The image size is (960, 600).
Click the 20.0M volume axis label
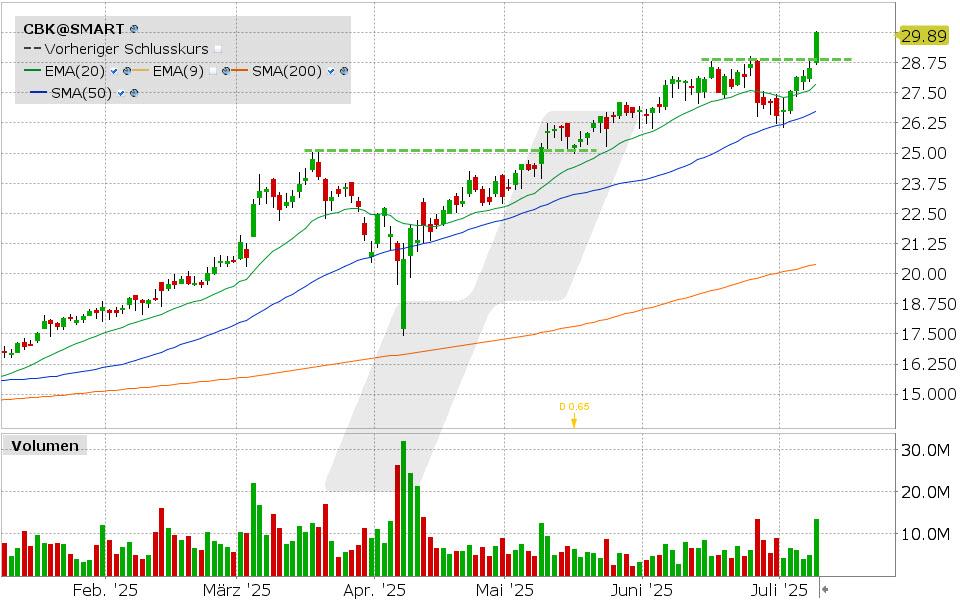tap(925, 492)
